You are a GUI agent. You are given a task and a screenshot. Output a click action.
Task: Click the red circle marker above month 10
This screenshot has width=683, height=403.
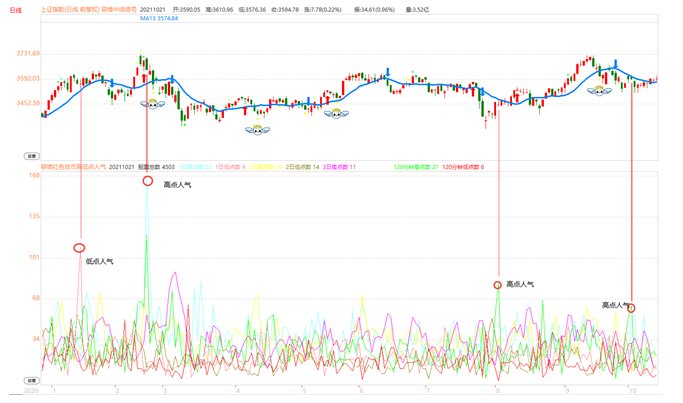(x=631, y=308)
